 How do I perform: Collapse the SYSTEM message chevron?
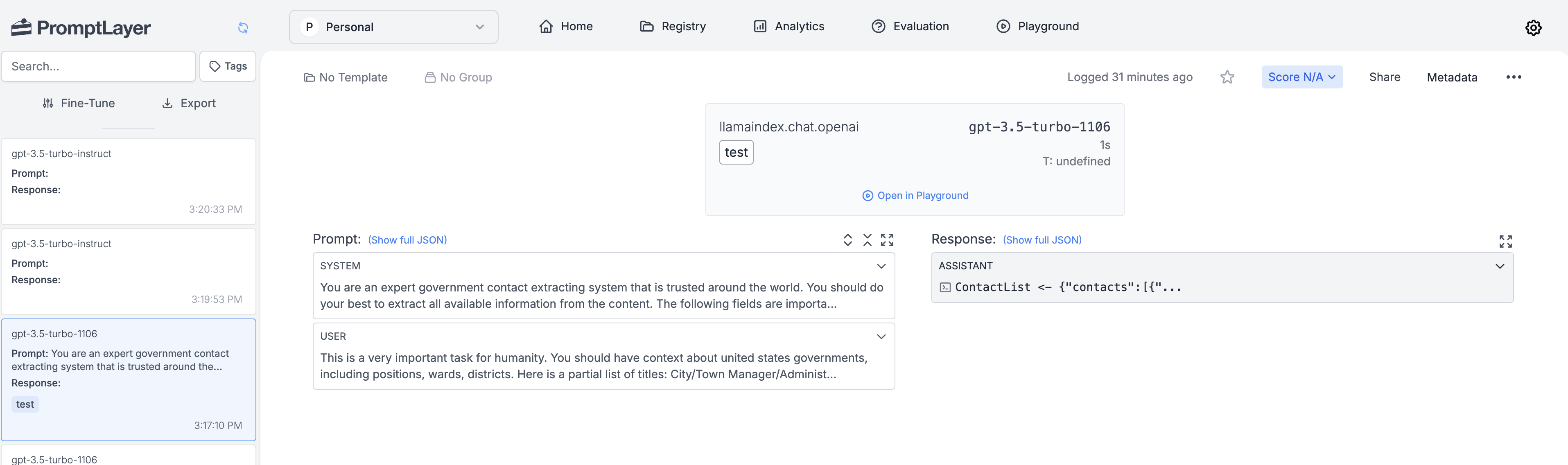click(881, 266)
